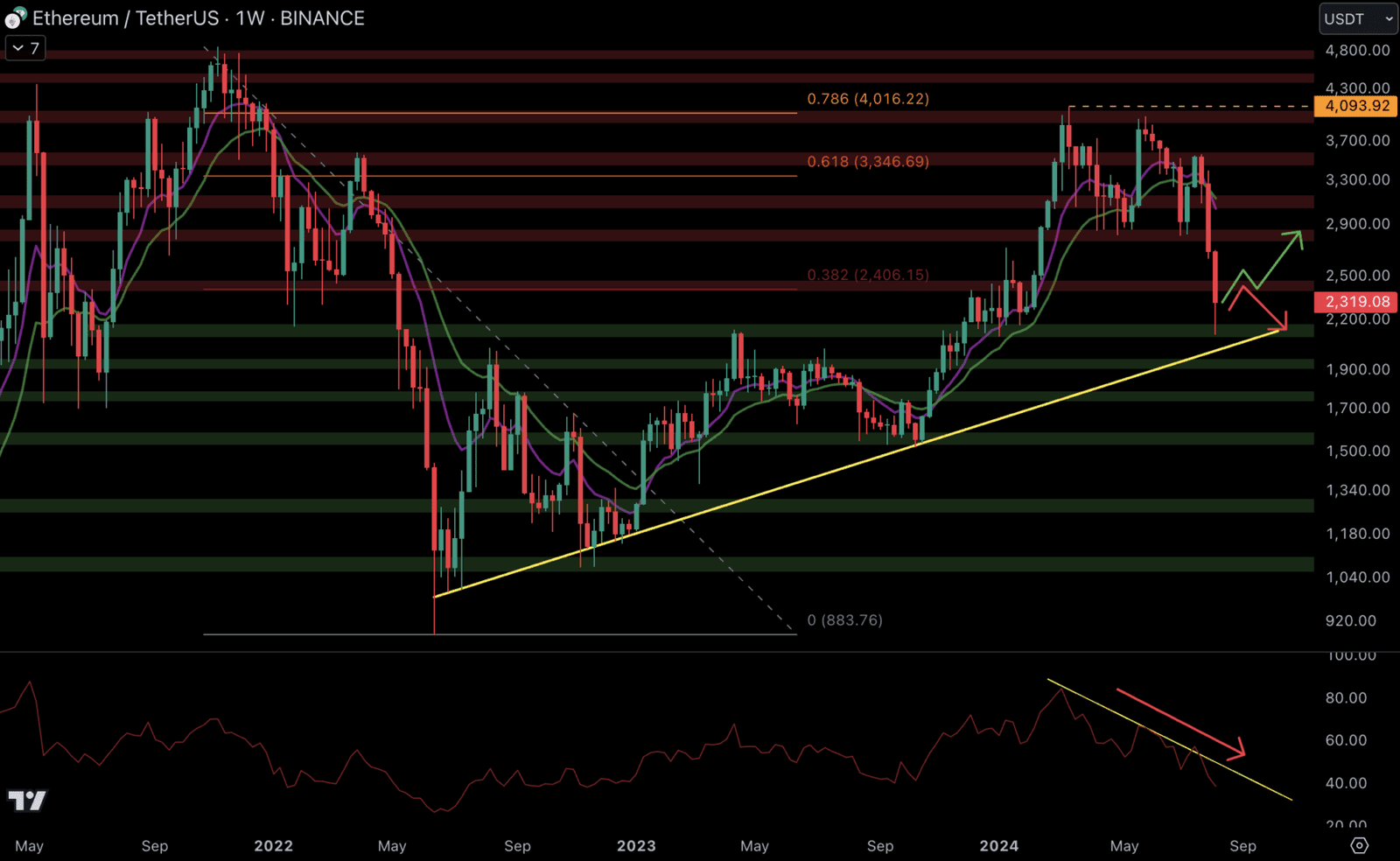1400x861 pixels.
Task: Click the 2023 time axis label
Action: click(x=636, y=846)
